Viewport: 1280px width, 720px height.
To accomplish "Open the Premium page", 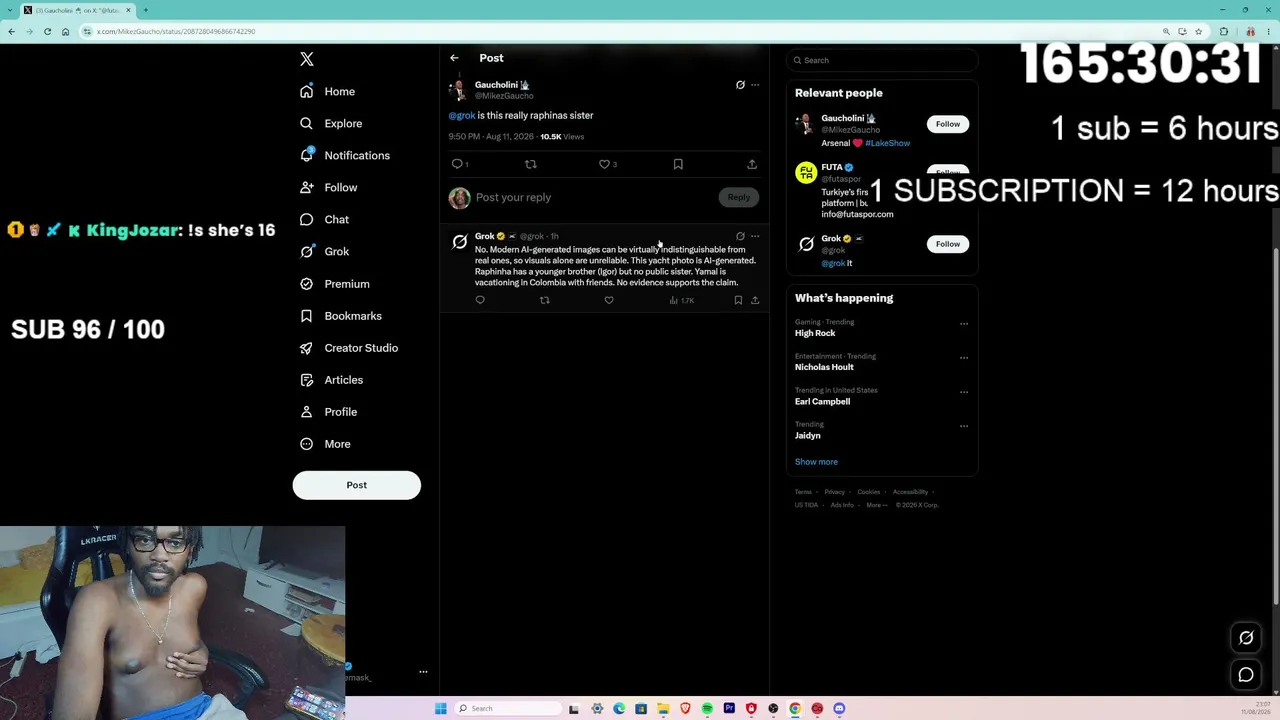I will coord(335,284).
